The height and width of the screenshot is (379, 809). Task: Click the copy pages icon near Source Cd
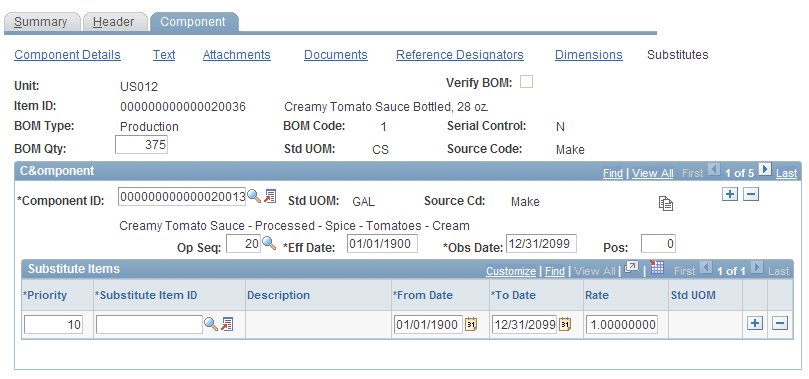pos(666,203)
